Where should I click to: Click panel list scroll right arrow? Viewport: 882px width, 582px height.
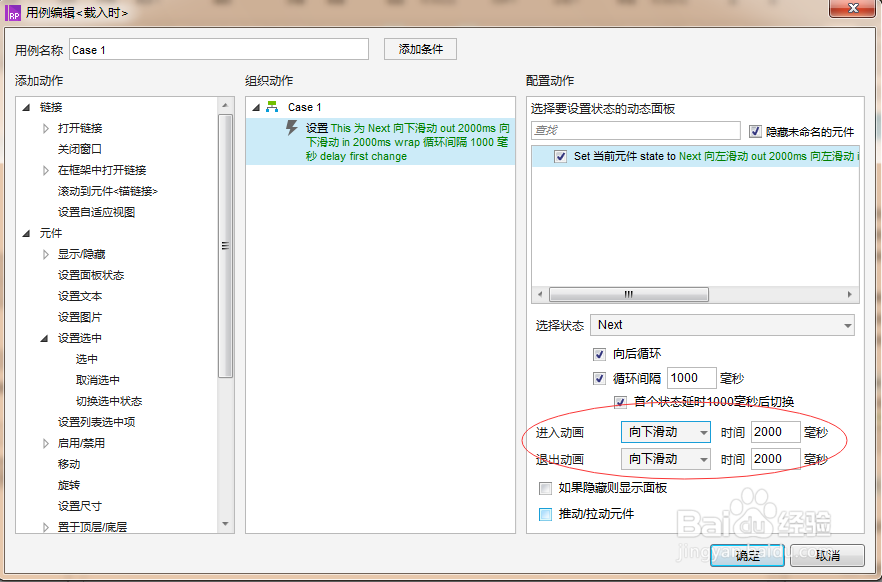point(849,294)
